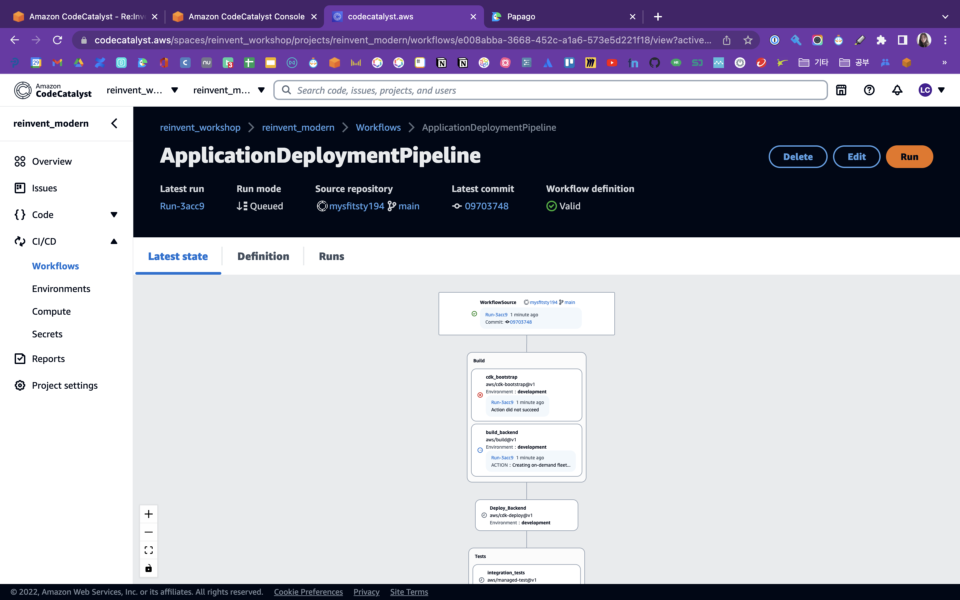Unlock the workflow canvas lock
Viewport: 960px width, 600px height.
click(148, 567)
